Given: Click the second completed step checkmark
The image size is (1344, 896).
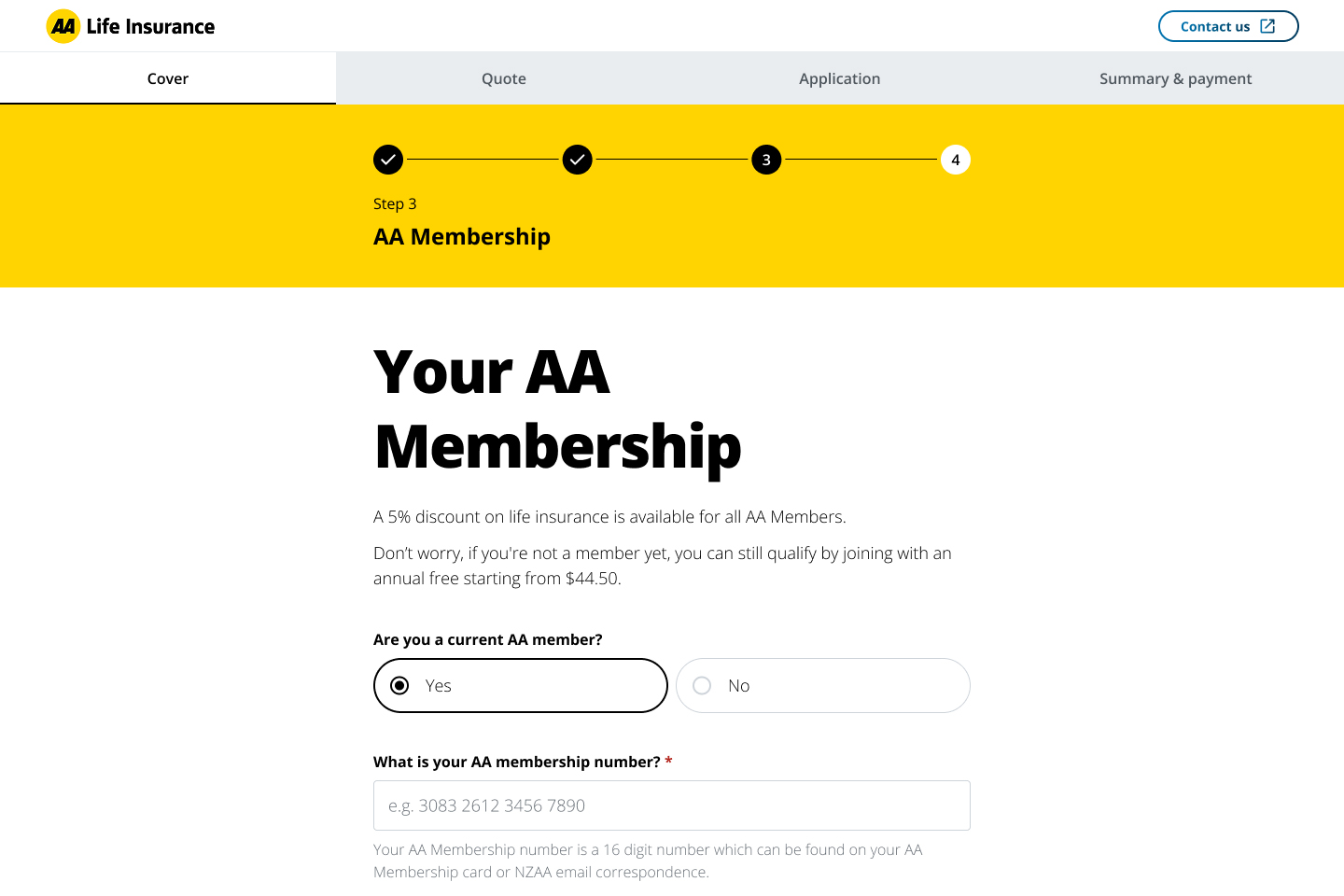Looking at the screenshot, I should (578, 160).
